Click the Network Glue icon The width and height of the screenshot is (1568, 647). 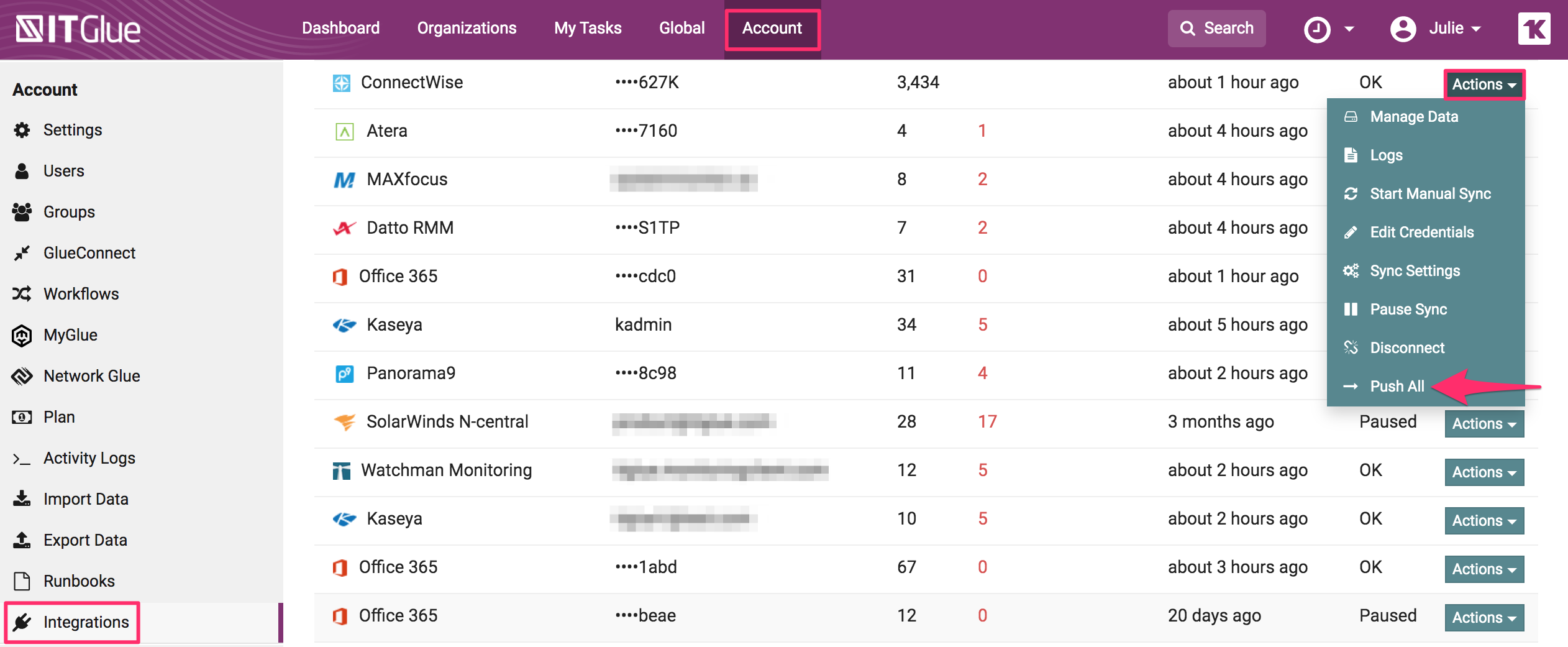(x=22, y=376)
